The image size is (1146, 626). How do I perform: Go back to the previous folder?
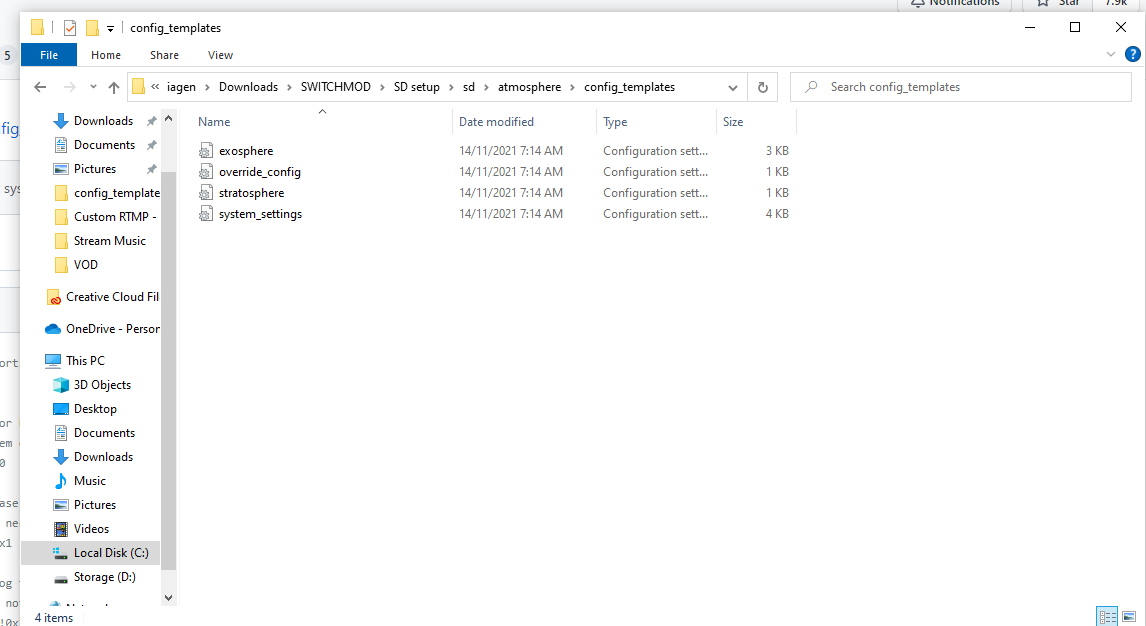(40, 88)
